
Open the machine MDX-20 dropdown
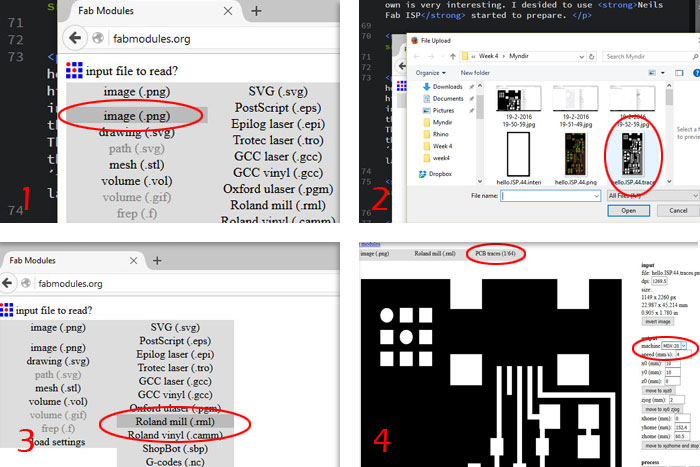pos(674,346)
